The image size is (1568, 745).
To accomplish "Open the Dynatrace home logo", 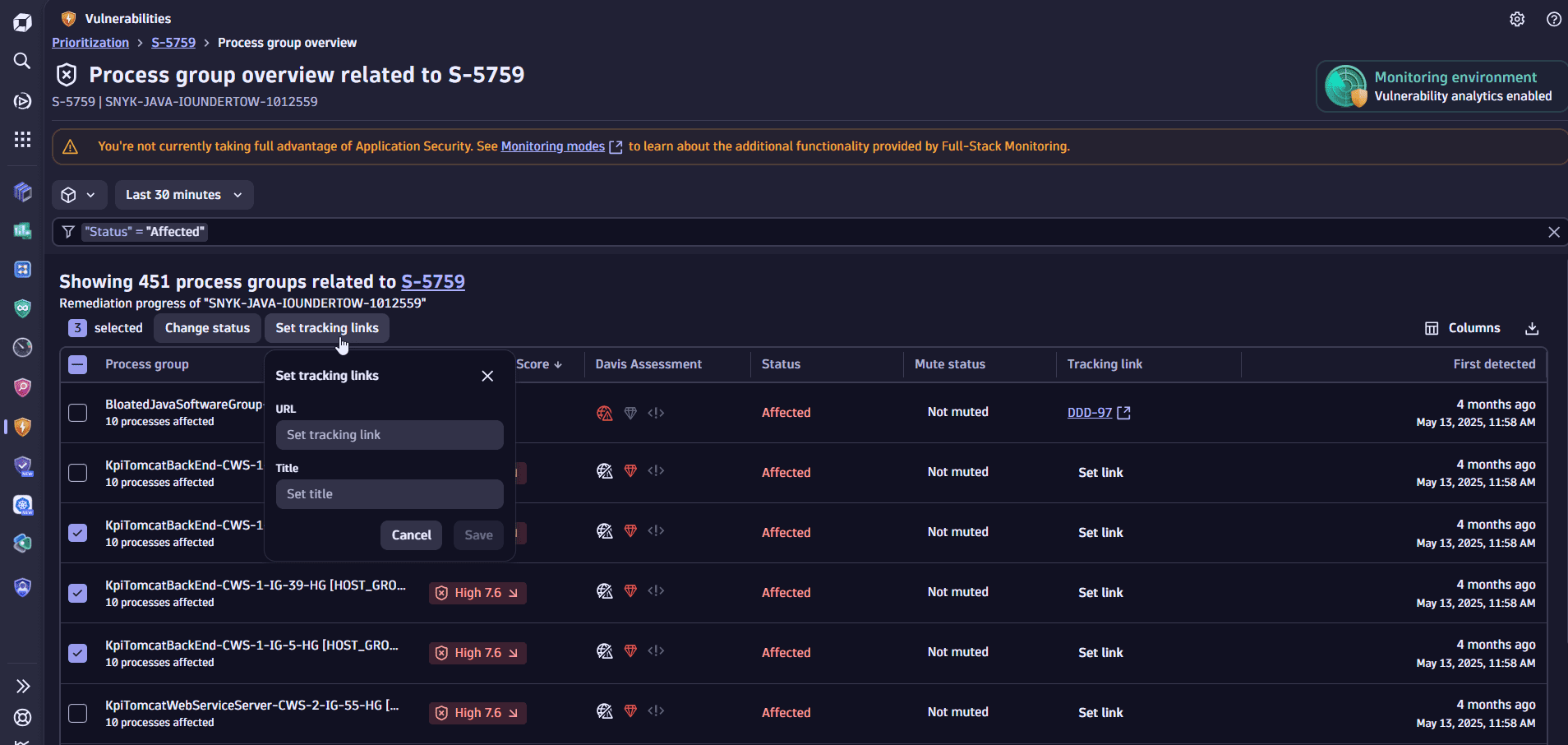I will 22,22.
